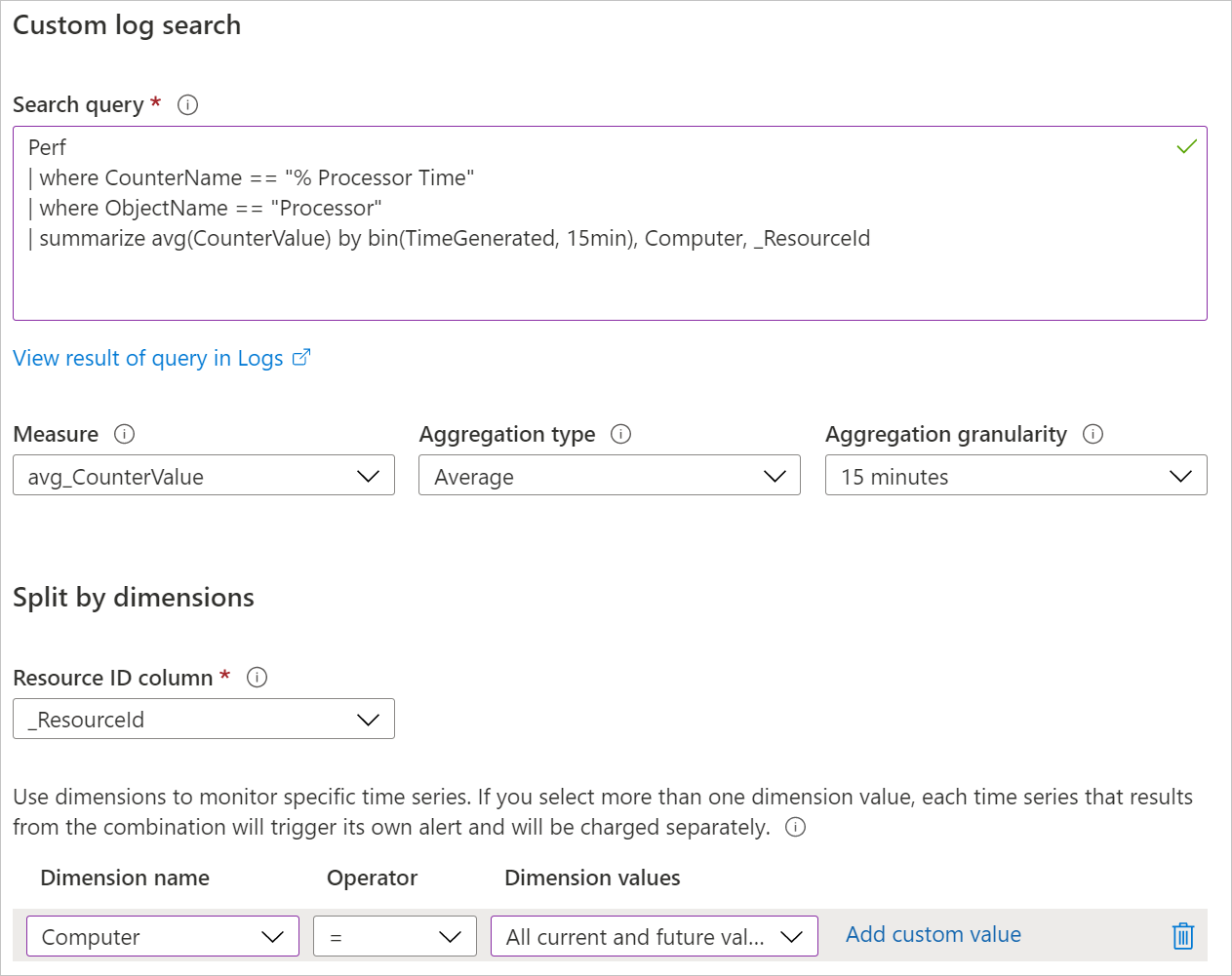Click the Aggregation type info icon
This screenshot has width=1232, height=976.
(620, 434)
